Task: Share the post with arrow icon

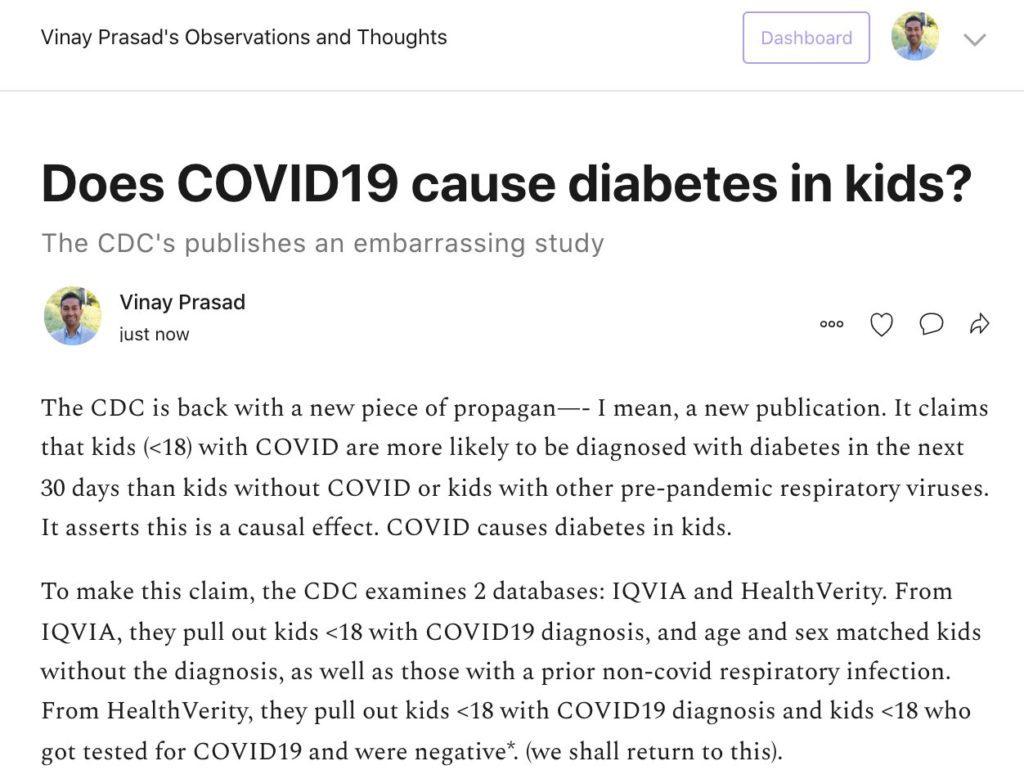Action: click(x=979, y=324)
